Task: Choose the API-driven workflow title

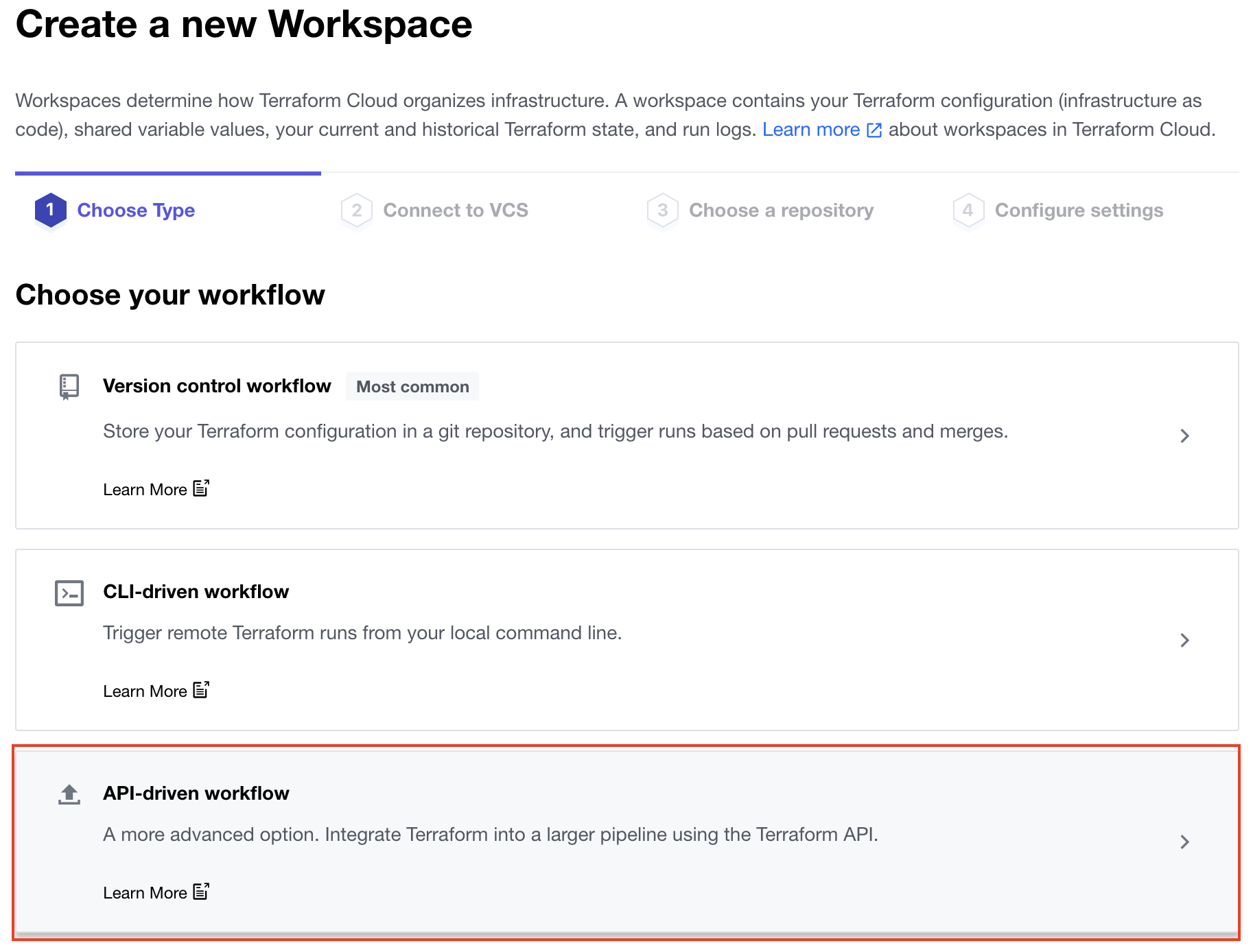Action: tap(196, 794)
